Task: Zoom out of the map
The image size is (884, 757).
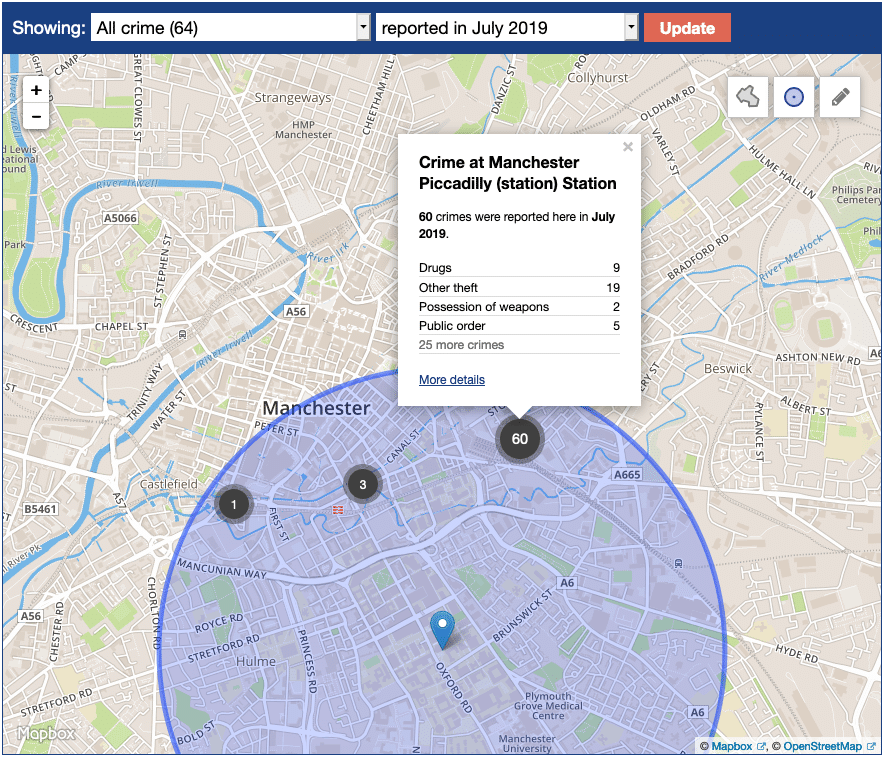Action: point(36,116)
